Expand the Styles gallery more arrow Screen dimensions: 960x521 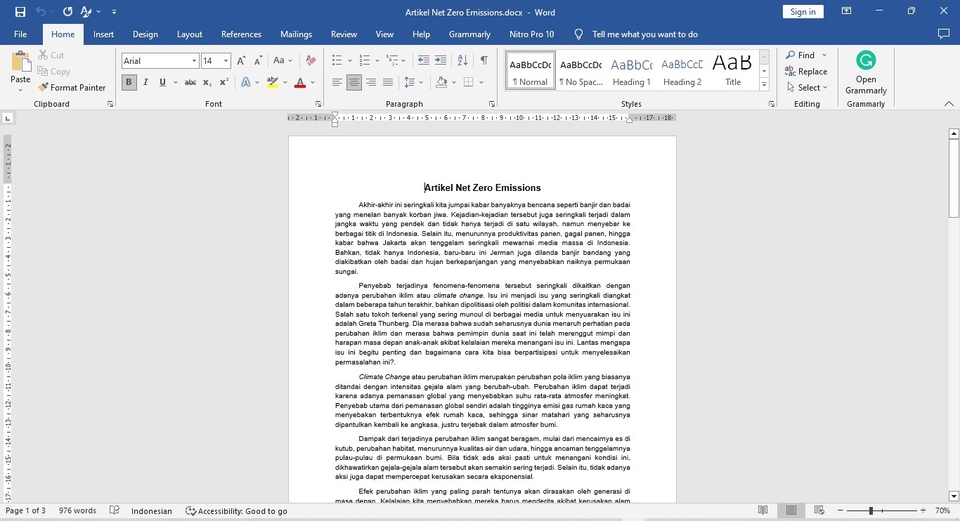[764, 86]
